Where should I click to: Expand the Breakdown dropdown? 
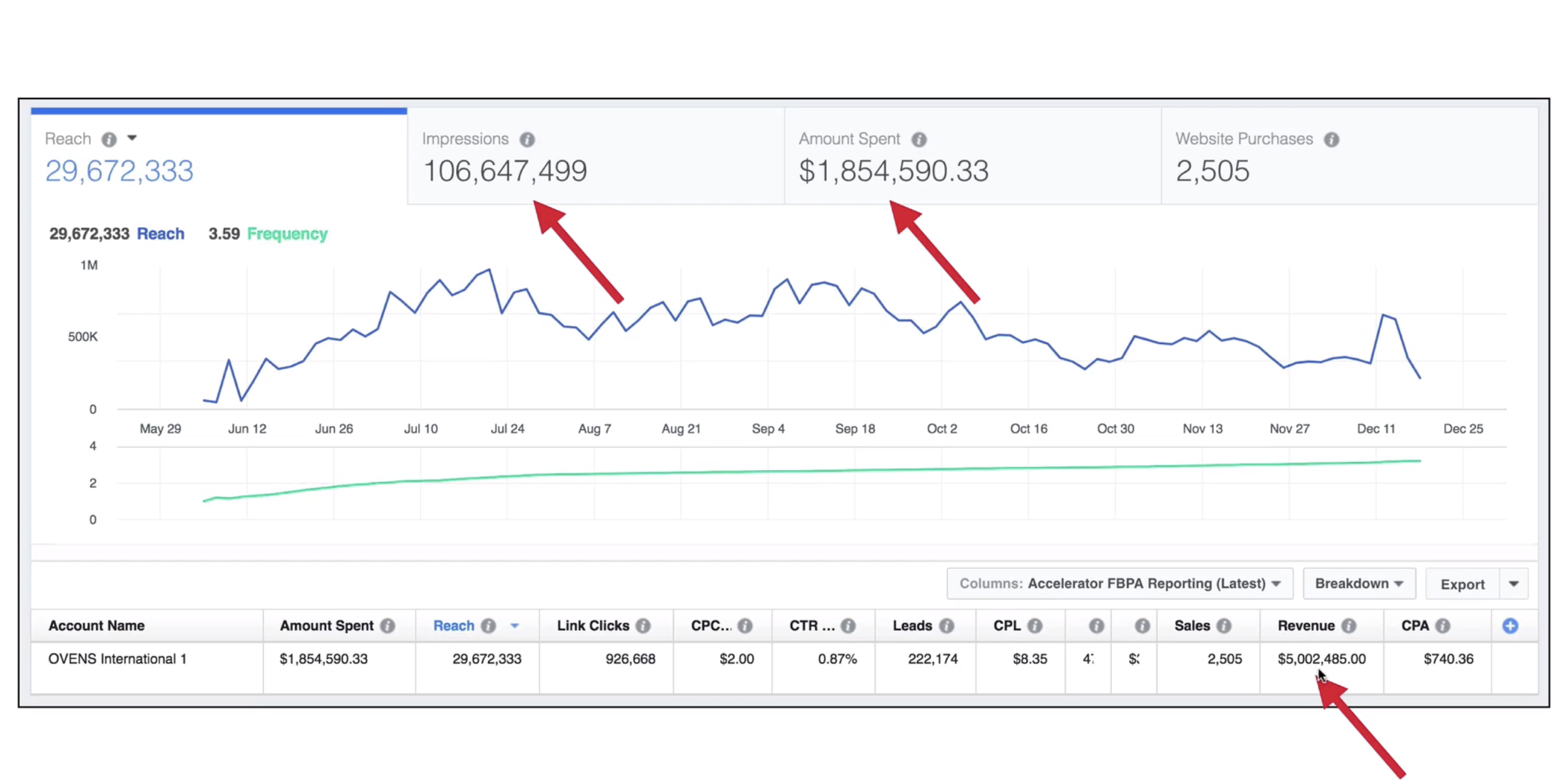pos(1359,583)
